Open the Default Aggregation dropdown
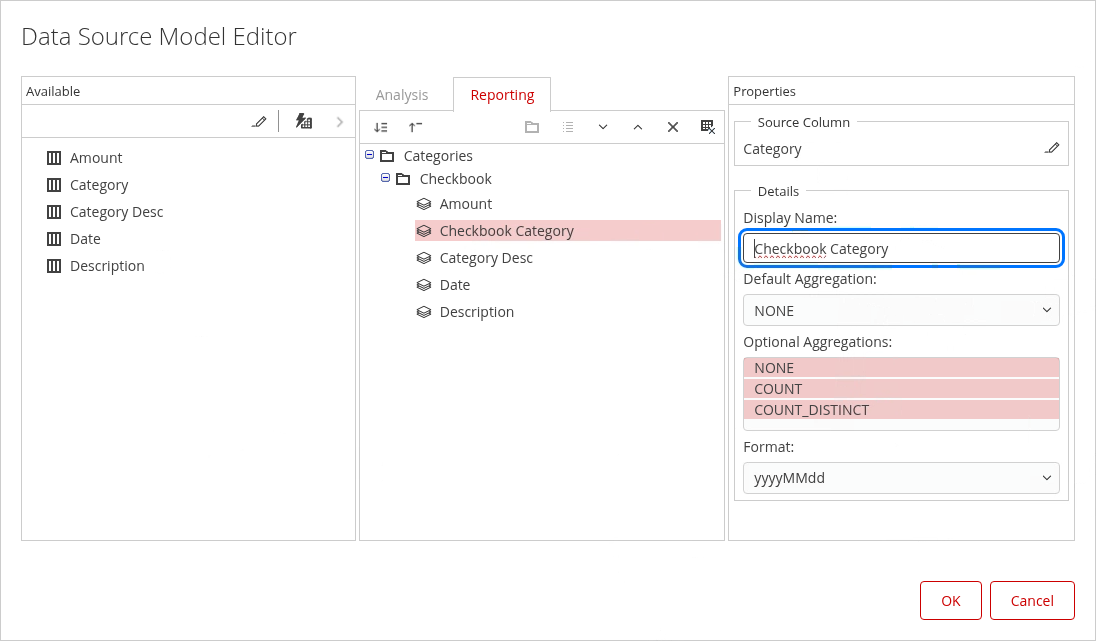Screen dimensions: 1096x641 (x=901, y=310)
